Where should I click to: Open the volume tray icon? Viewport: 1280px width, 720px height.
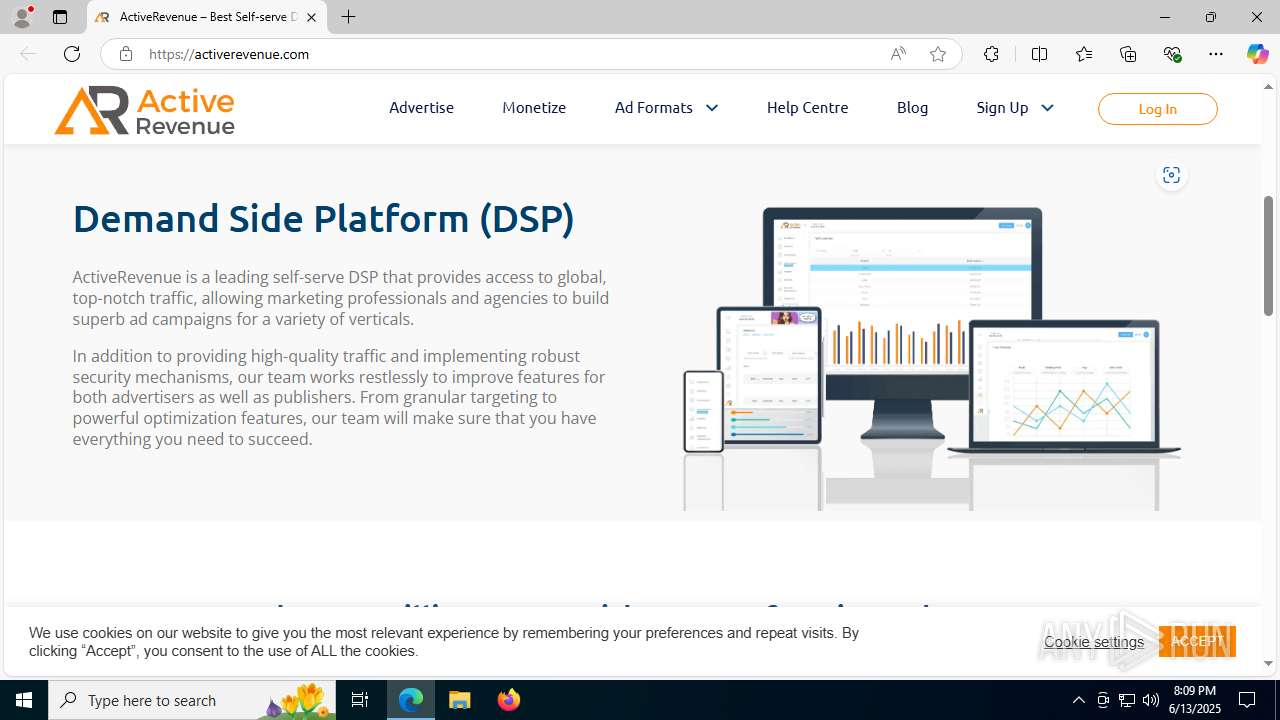(1151, 700)
